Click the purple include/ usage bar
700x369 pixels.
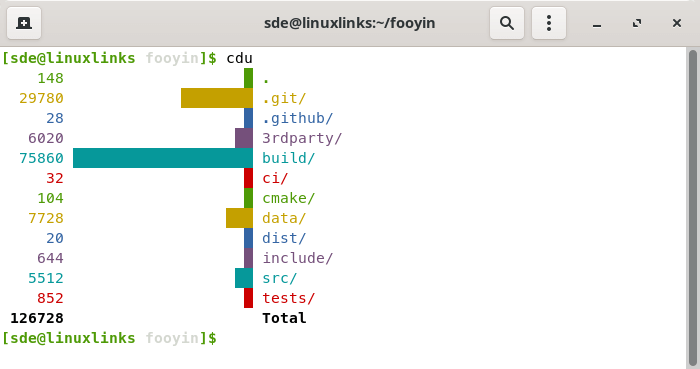pos(248,258)
